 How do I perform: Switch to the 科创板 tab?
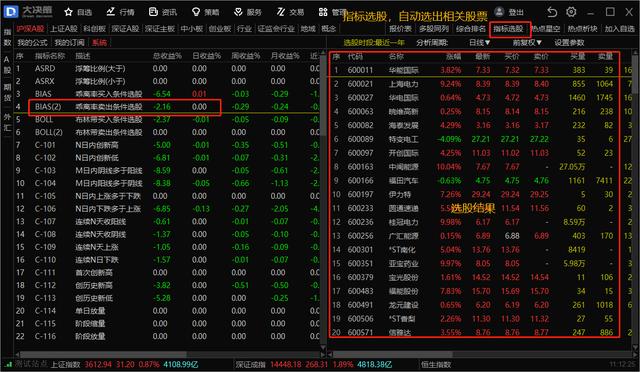(x=95, y=29)
